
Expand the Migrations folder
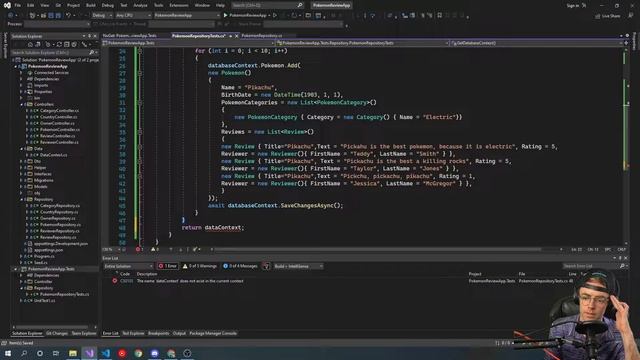(x=22, y=180)
